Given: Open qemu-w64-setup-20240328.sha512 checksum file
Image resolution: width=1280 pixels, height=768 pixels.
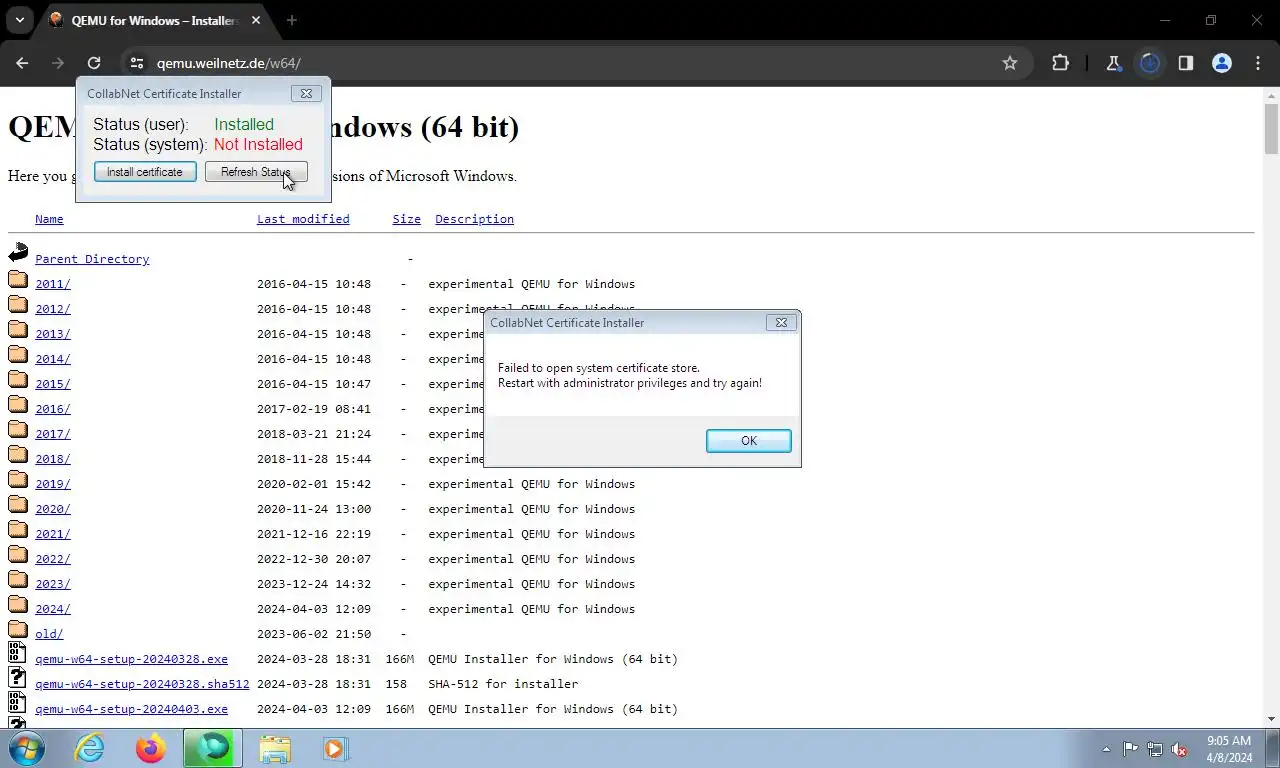Looking at the screenshot, I should (x=142, y=684).
